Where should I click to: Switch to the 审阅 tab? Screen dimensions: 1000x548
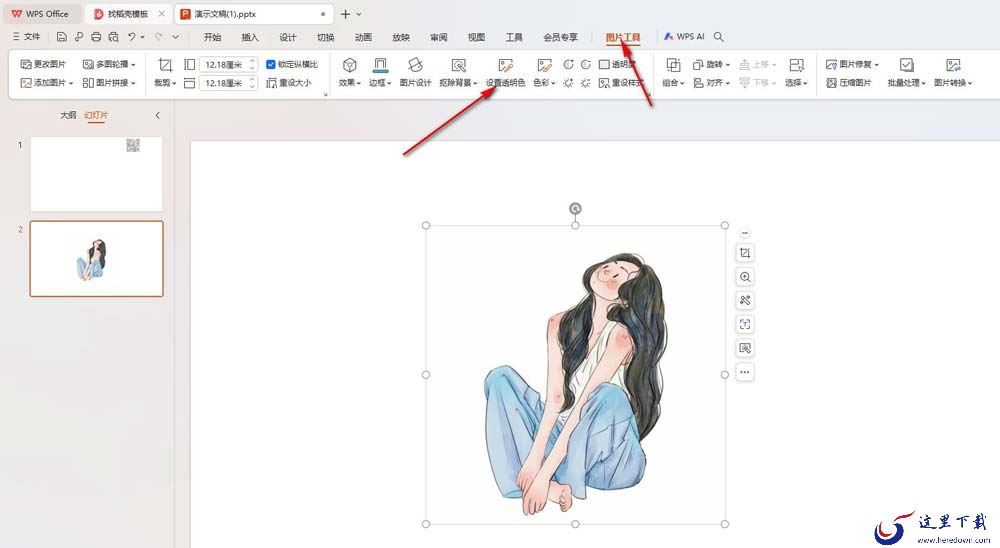[439, 37]
